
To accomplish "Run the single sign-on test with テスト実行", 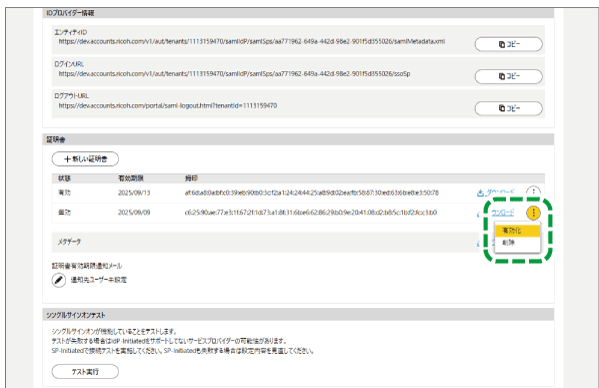I will coord(85,372).
